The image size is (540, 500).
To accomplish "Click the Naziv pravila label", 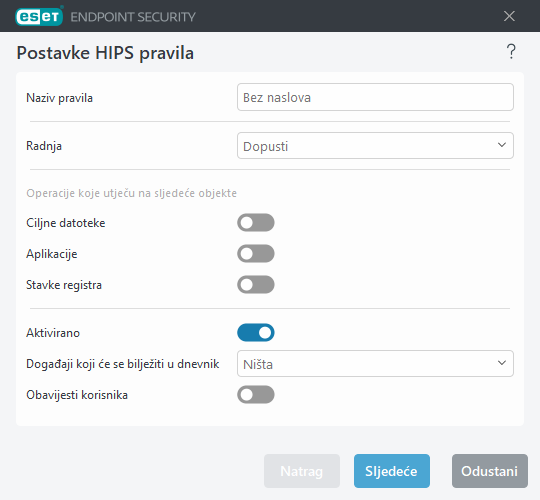I will point(59,98).
